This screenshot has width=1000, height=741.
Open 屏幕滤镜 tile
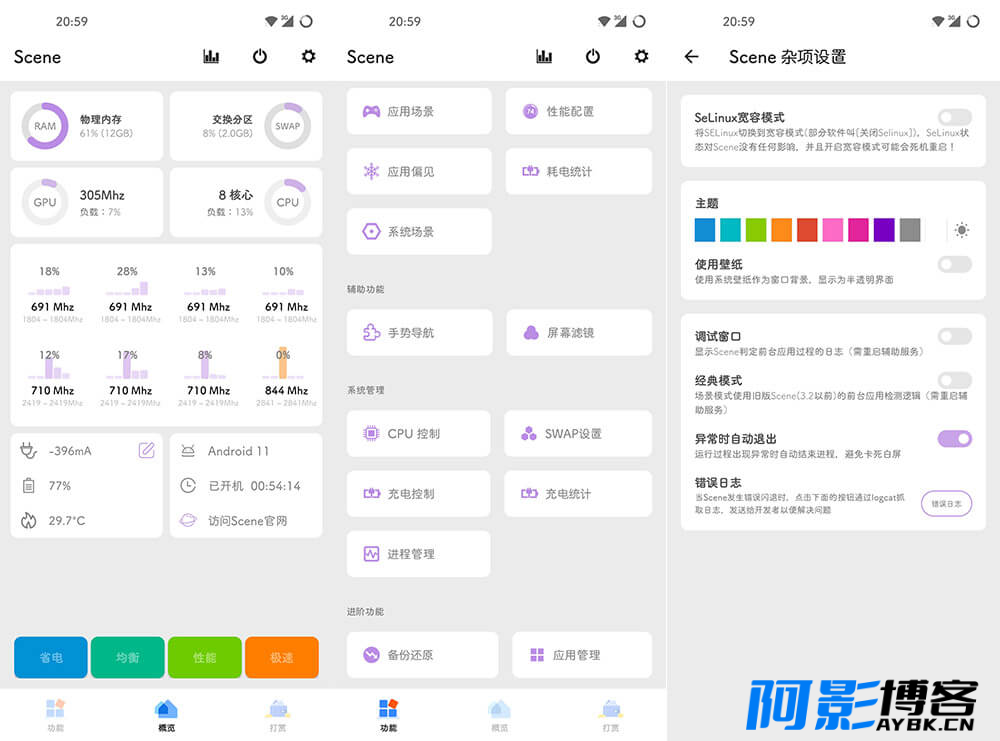(x=578, y=332)
